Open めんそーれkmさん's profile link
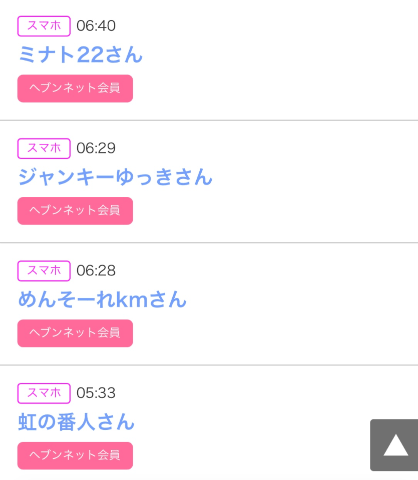This screenshot has height=480, width=418. tap(102, 299)
